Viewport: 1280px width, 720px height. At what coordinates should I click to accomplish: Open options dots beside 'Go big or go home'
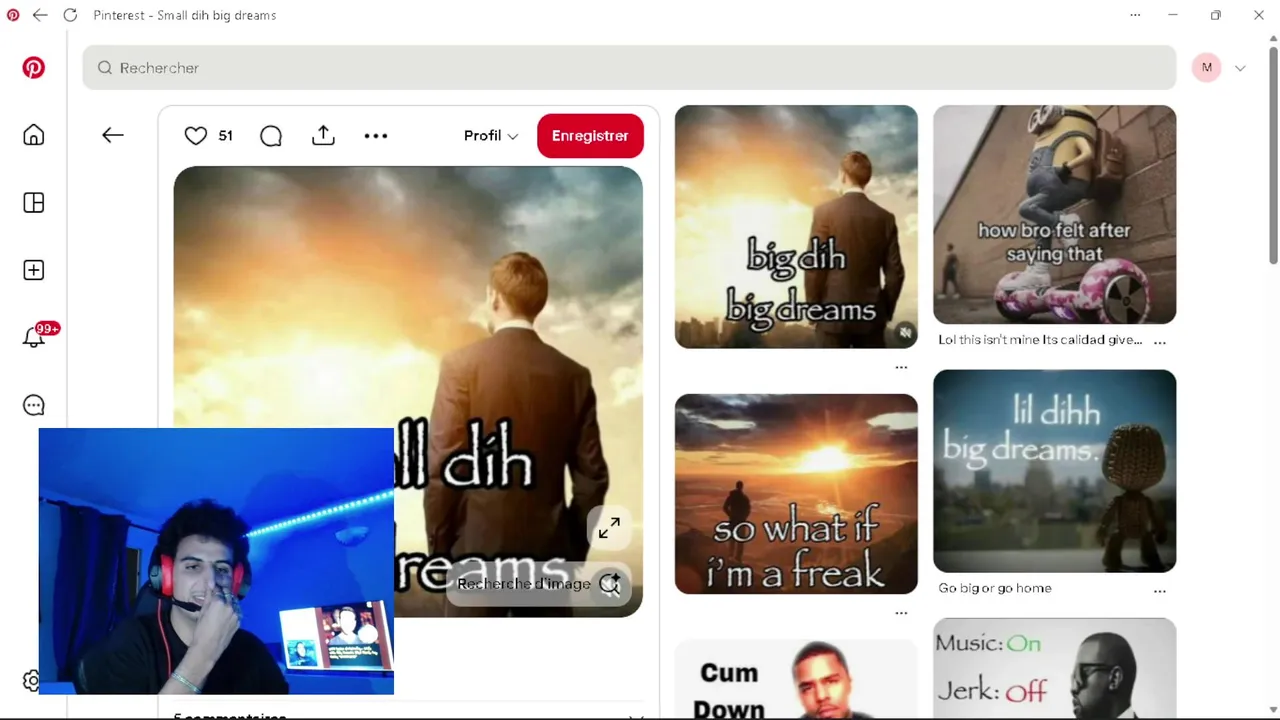pos(1160,590)
